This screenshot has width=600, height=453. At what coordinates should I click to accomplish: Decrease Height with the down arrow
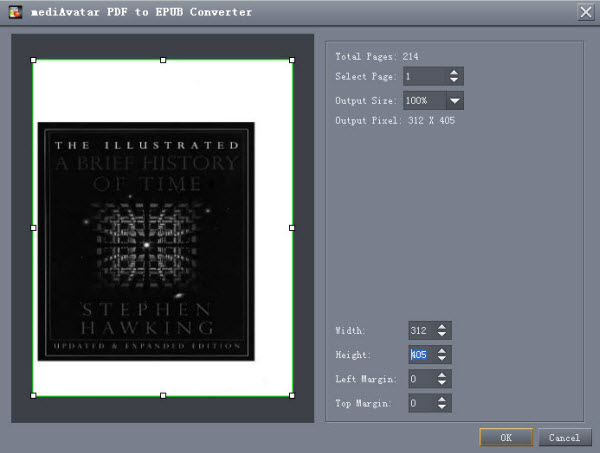[442, 359]
